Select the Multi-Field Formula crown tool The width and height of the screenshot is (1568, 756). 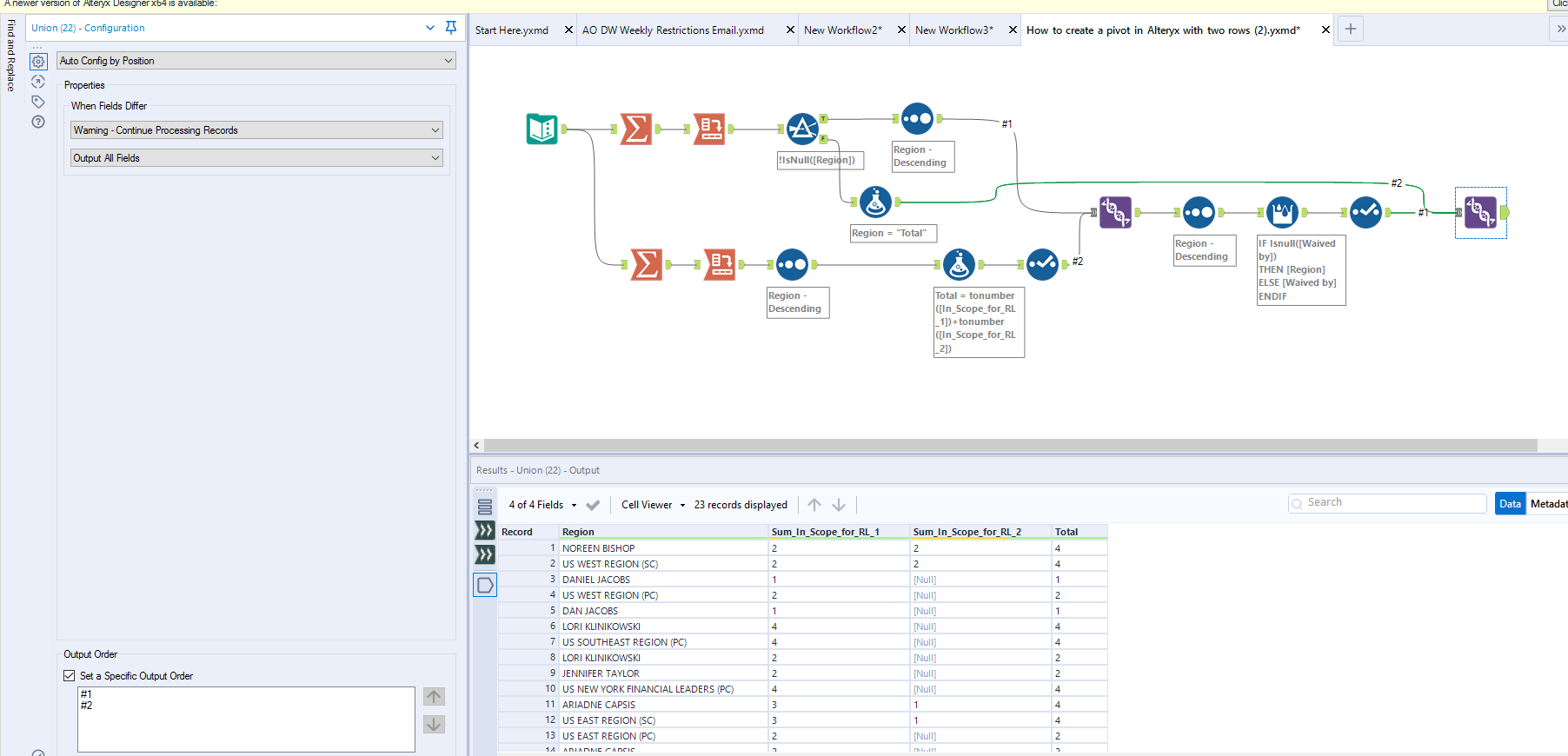pyautogui.click(x=1282, y=212)
